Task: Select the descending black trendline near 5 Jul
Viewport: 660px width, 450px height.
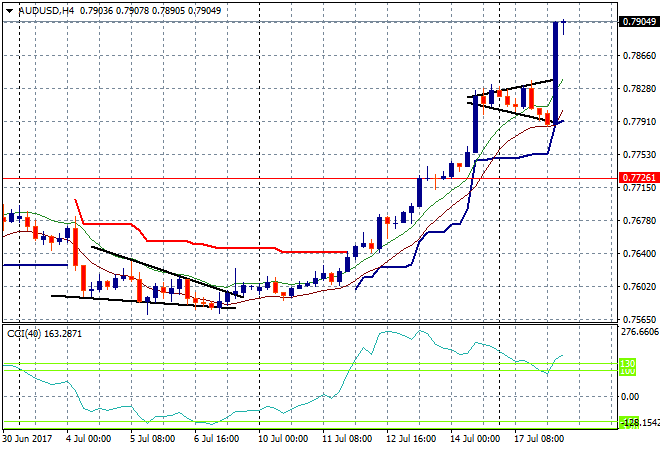Action: click(167, 272)
